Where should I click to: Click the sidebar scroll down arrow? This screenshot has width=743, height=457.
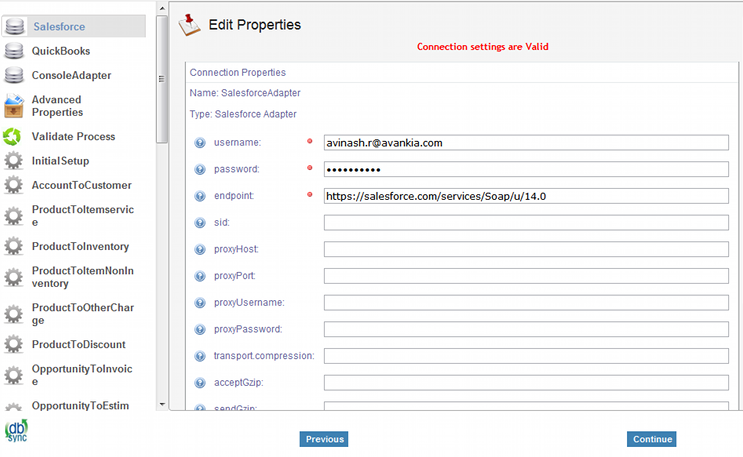point(162,405)
